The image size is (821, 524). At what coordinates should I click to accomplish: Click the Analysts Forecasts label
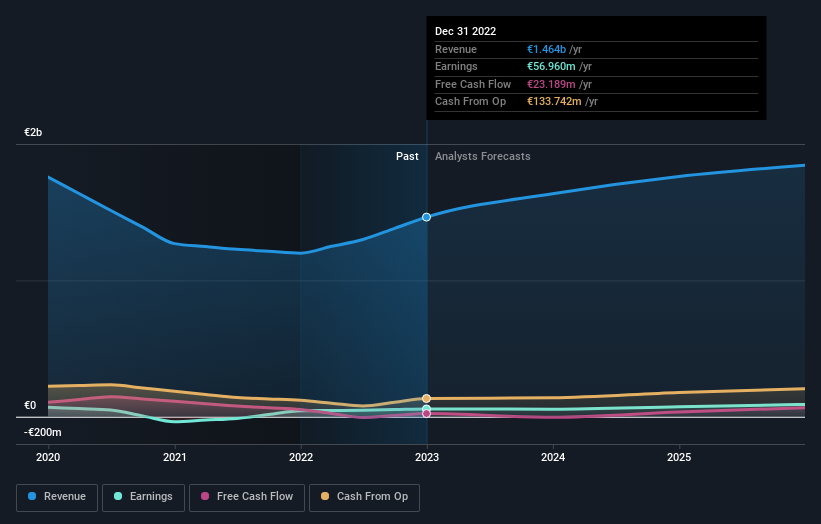coord(482,156)
